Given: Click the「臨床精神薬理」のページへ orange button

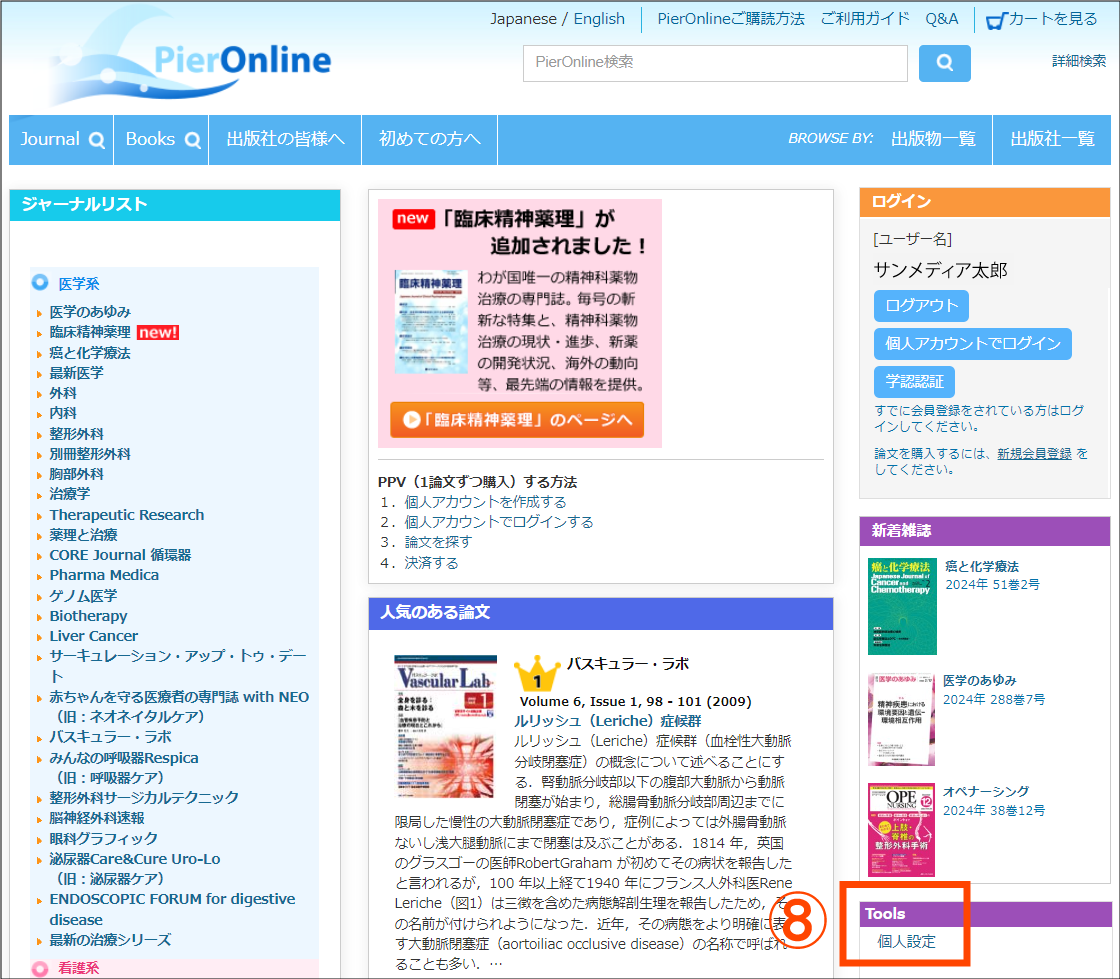Looking at the screenshot, I should click(516, 420).
